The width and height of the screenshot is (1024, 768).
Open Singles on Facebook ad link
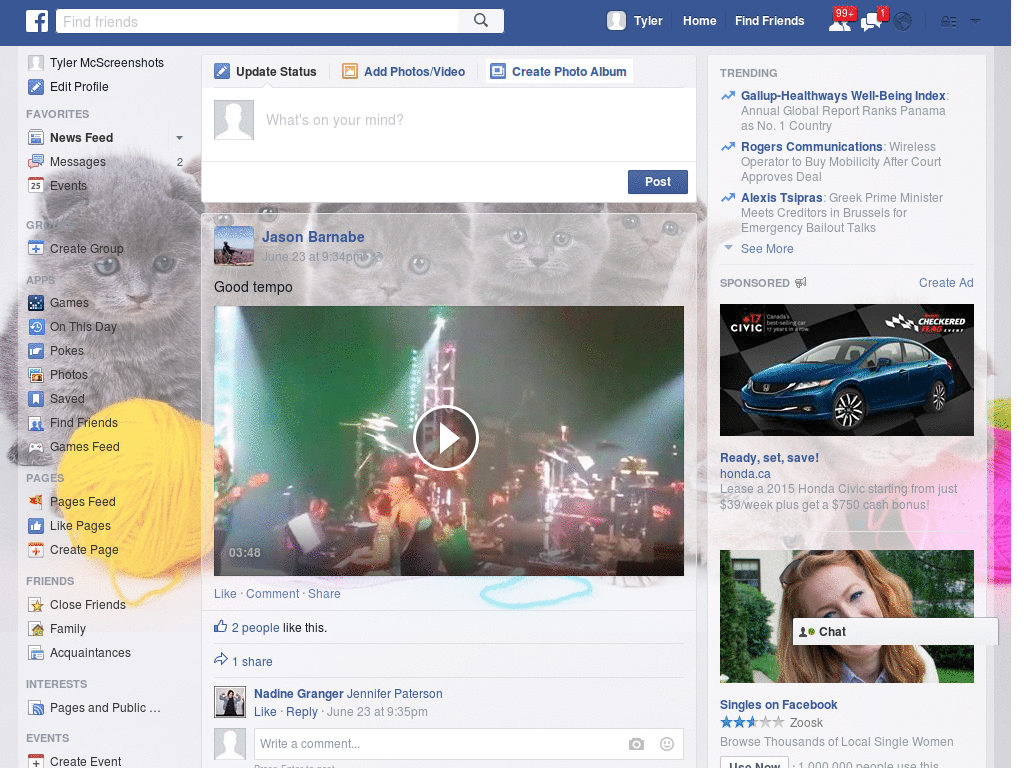tap(778, 705)
